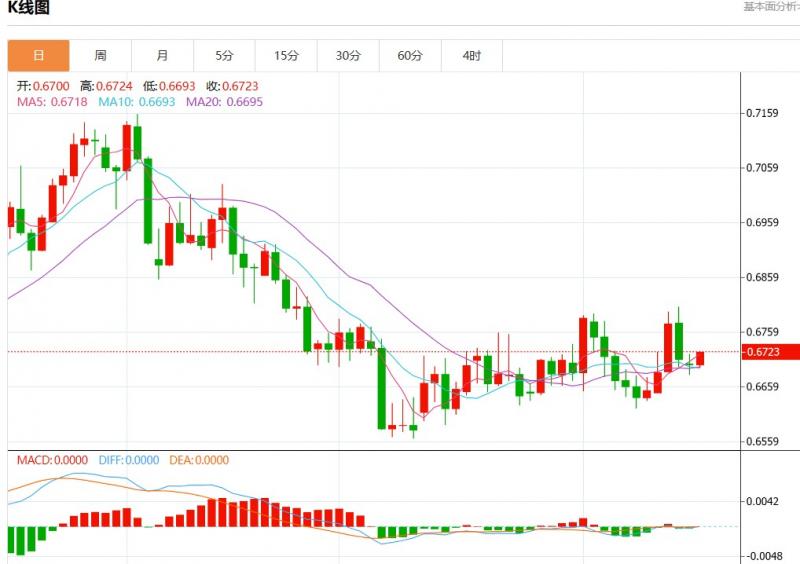
Task: Click the 低:0.6693 low price text
Action: pyautogui.click(x=169, y=86)
